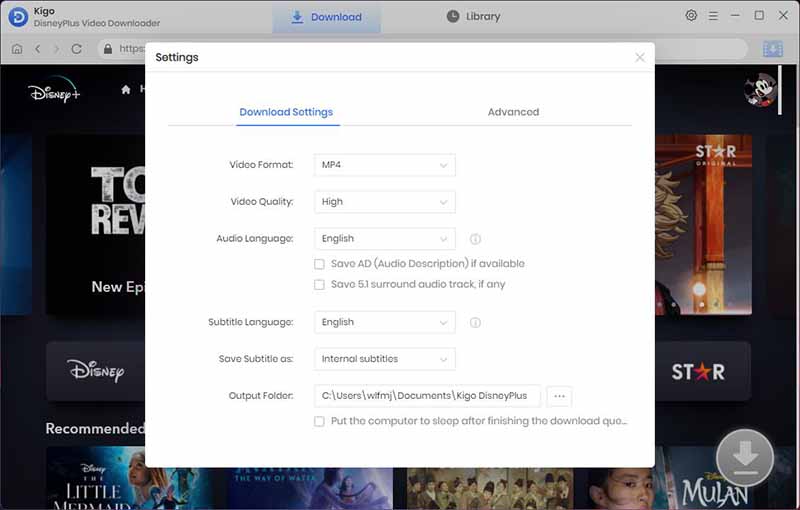Switch to the Library tab
The height and width of the screenshot is (510, 800).
[473, 17]
